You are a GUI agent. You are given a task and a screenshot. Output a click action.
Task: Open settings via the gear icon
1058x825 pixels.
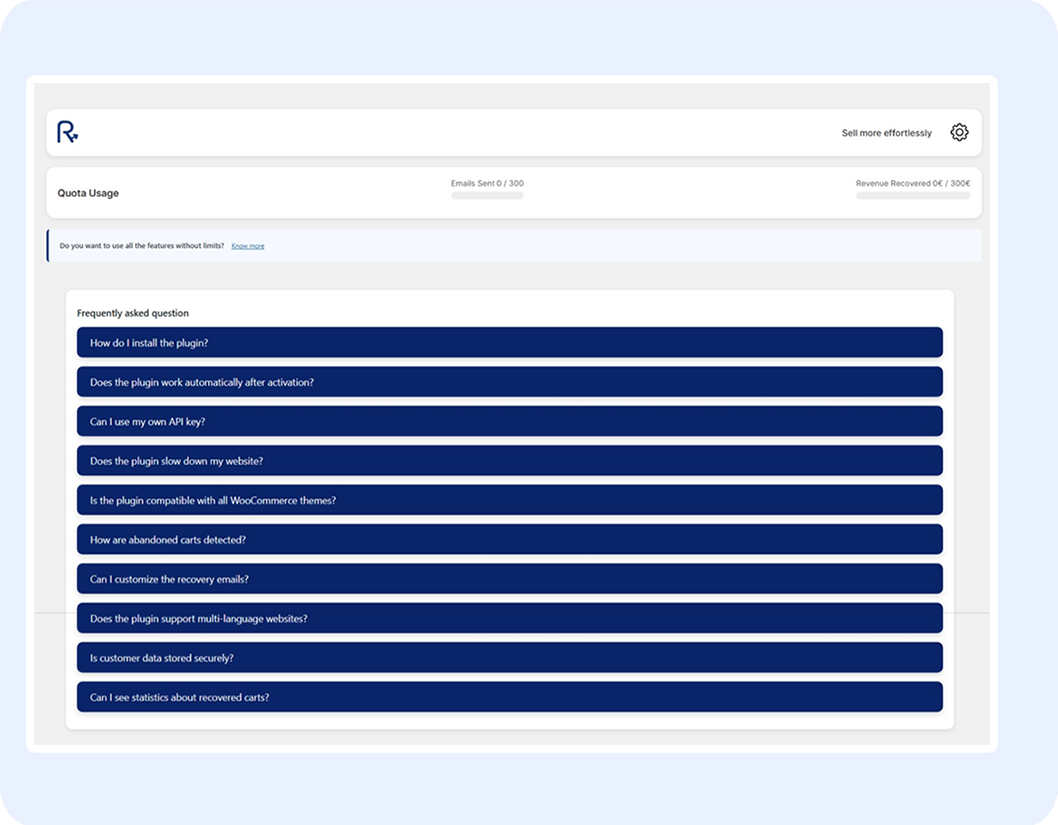[959, 132]
